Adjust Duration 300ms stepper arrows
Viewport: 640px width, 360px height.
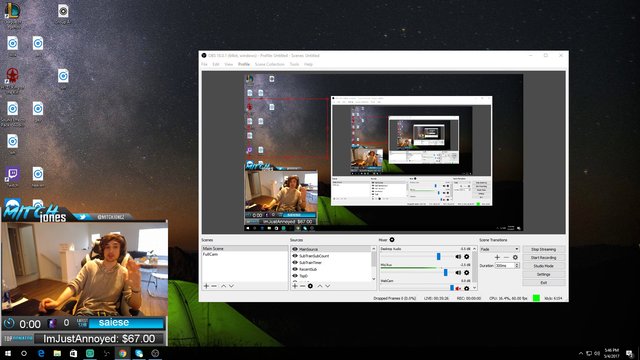[517, 266]
